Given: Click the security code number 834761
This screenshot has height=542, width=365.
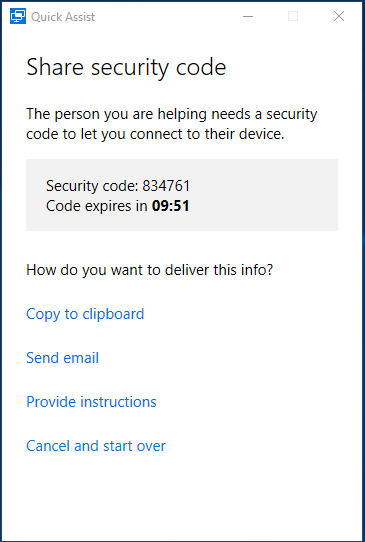Looking at the screenshot, I should pyautogui.click(x=166, y=186).
